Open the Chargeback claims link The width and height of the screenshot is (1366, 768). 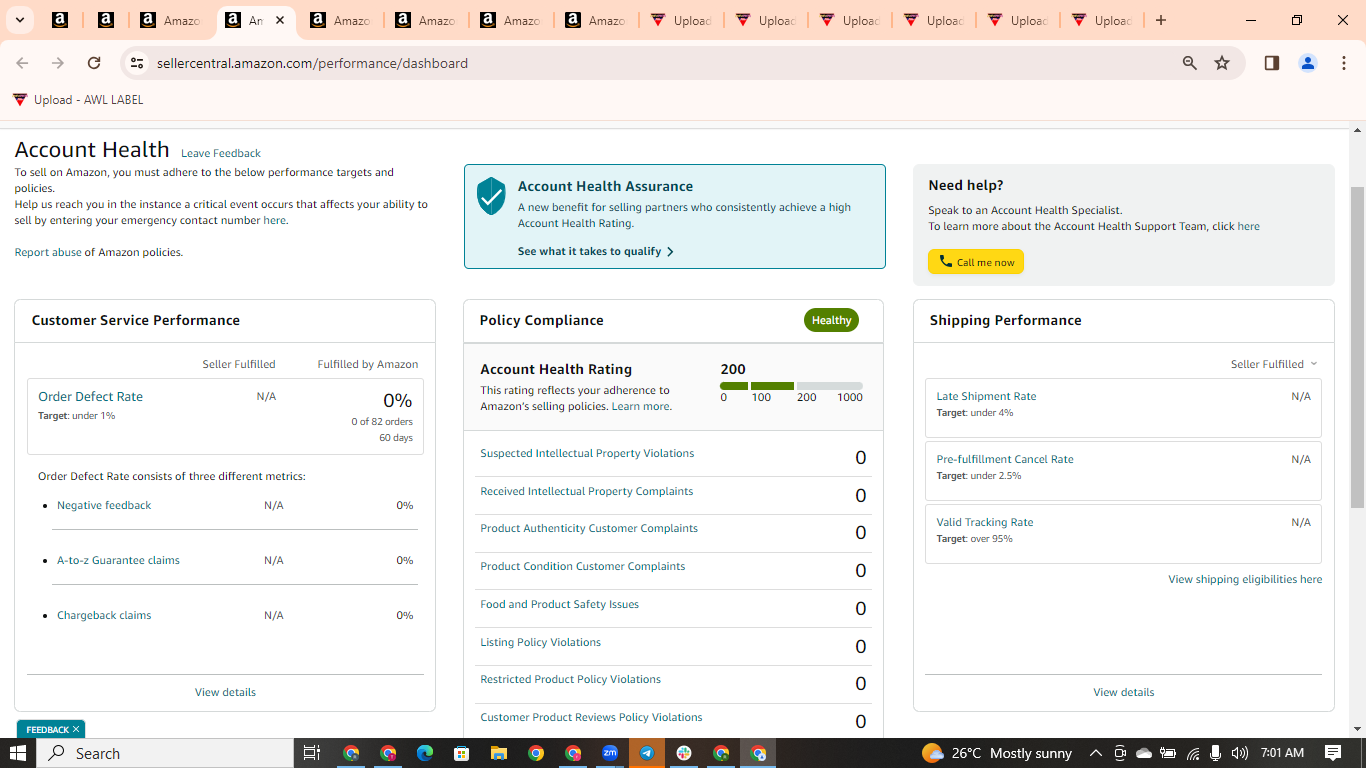(x=104, y=615)
